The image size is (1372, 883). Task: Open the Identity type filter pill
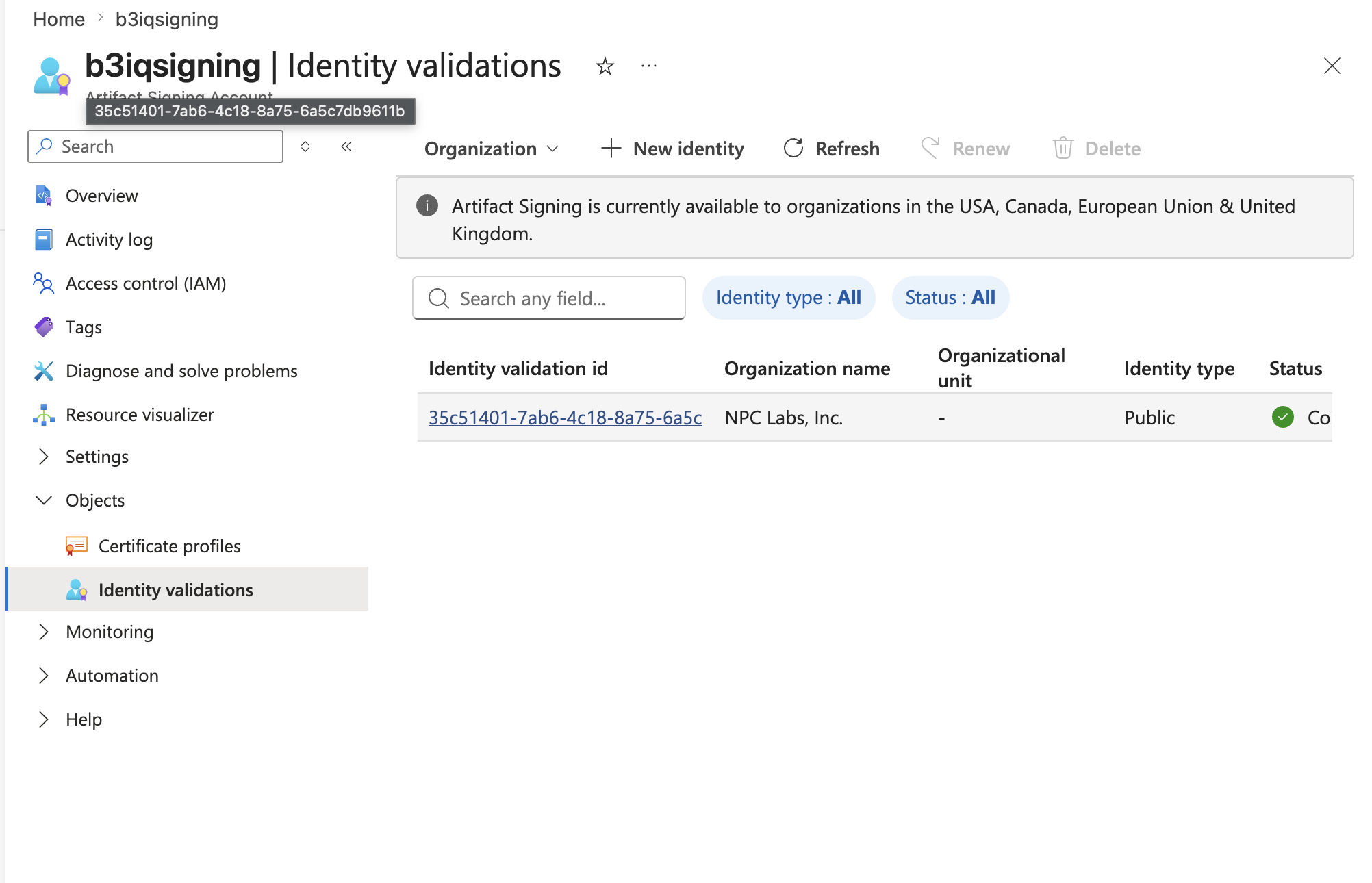point(789,298)
